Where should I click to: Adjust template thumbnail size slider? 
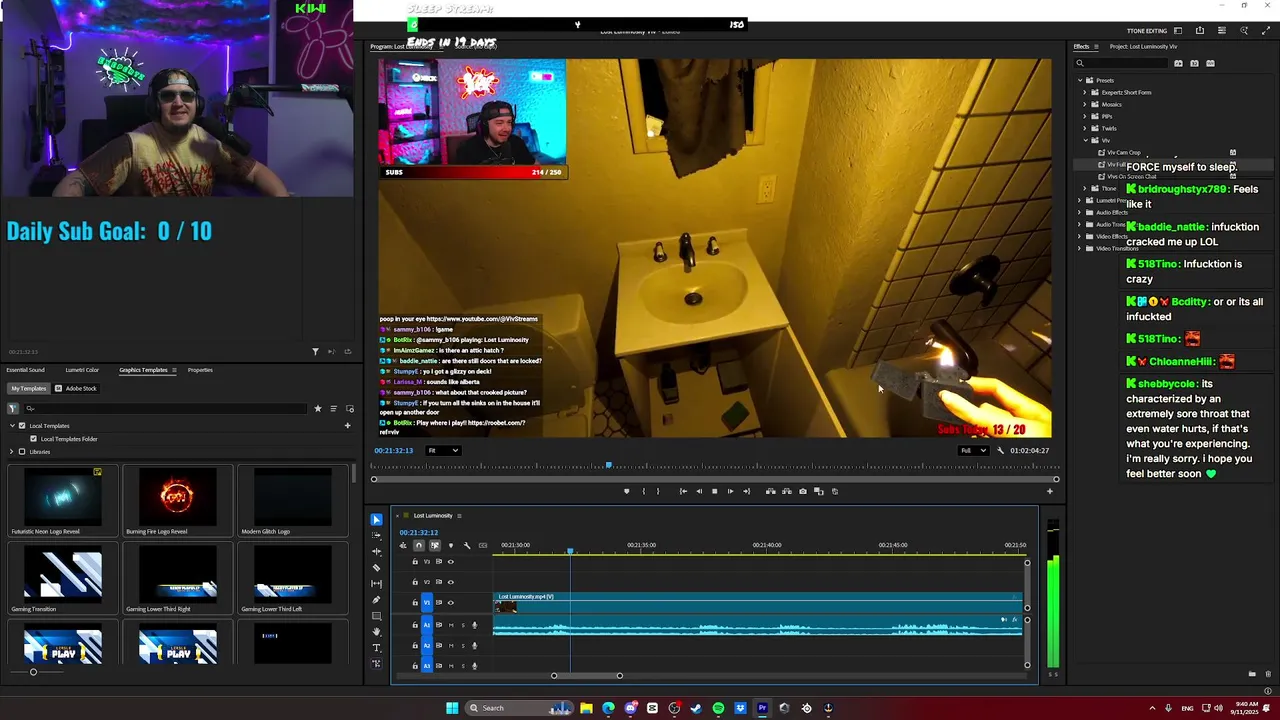click(x=33, y=672)
